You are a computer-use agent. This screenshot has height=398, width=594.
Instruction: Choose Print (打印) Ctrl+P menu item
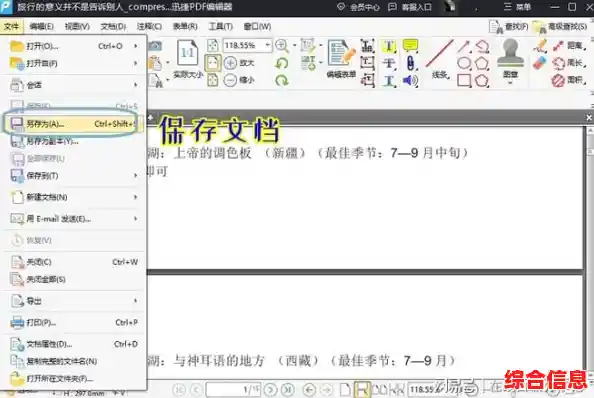click(x=73, y=323)
